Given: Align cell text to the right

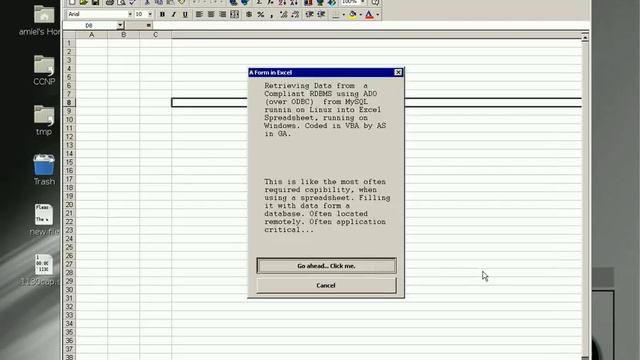Looking at the screenshot, I should click(222, 15).
